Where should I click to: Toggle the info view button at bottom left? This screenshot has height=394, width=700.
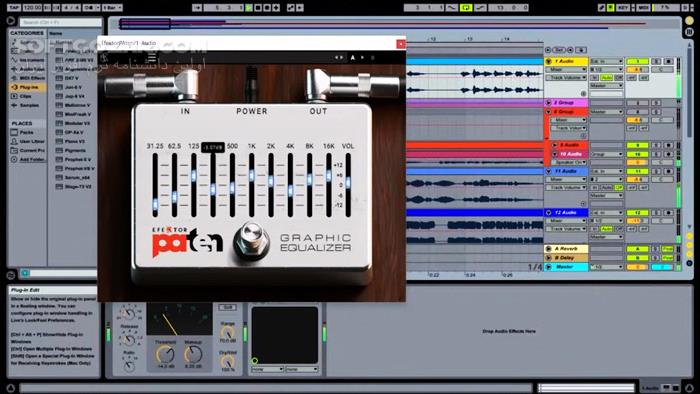[11, 388]
